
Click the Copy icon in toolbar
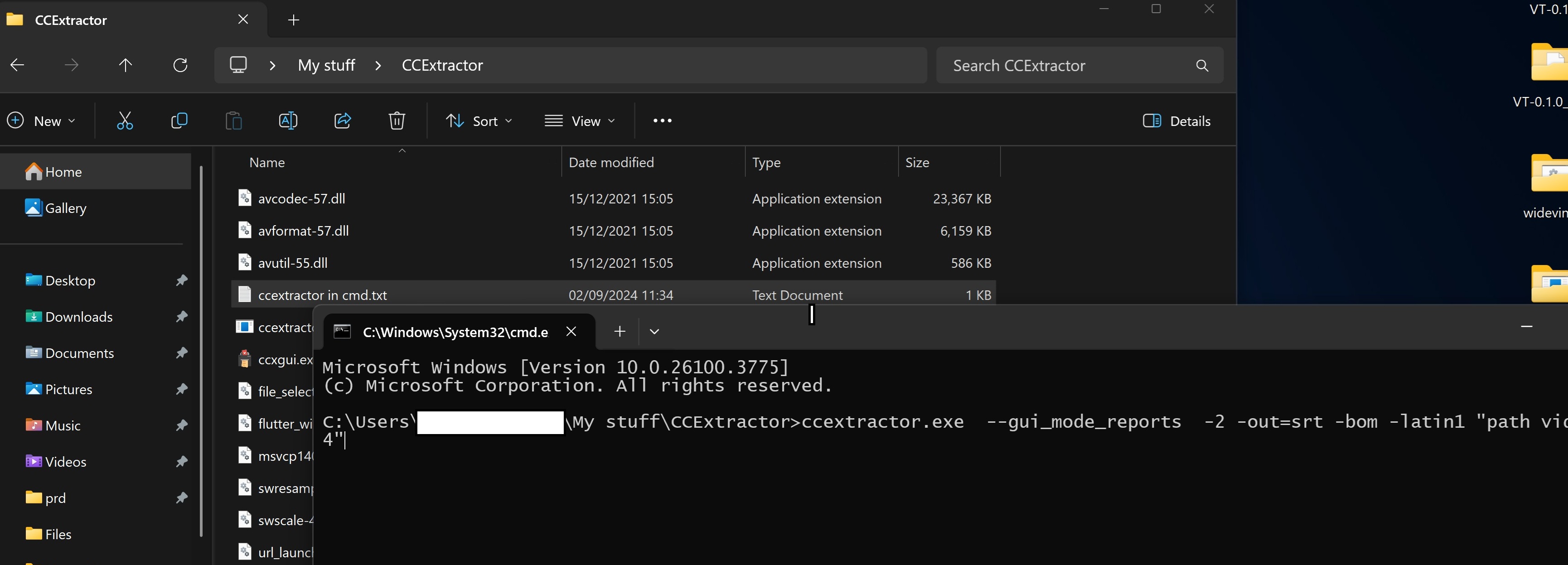[179, 121]
